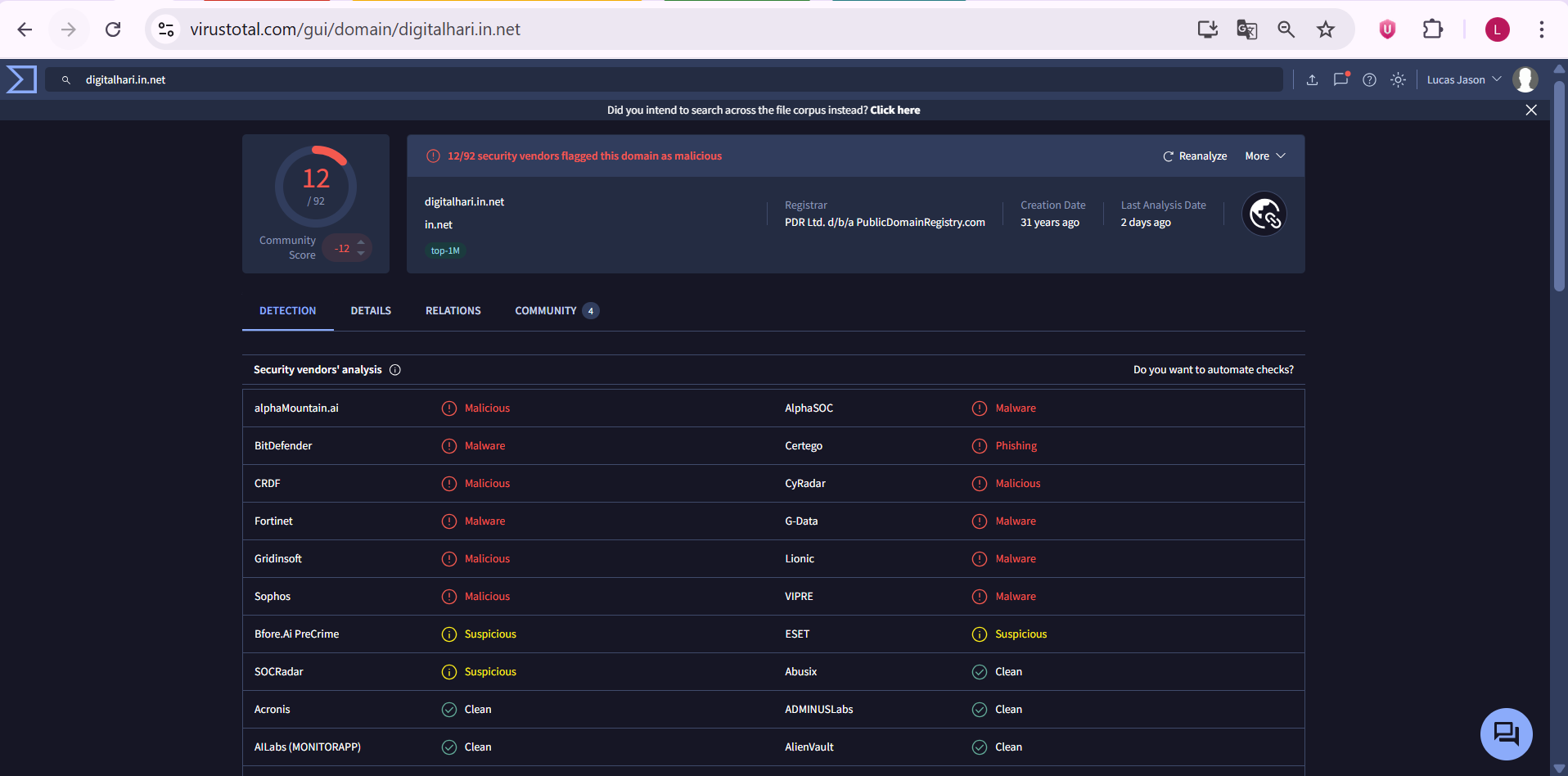Screen dimensions: 1568x776
Task: Click the upload file icon
Action: tap(1312, 79)
